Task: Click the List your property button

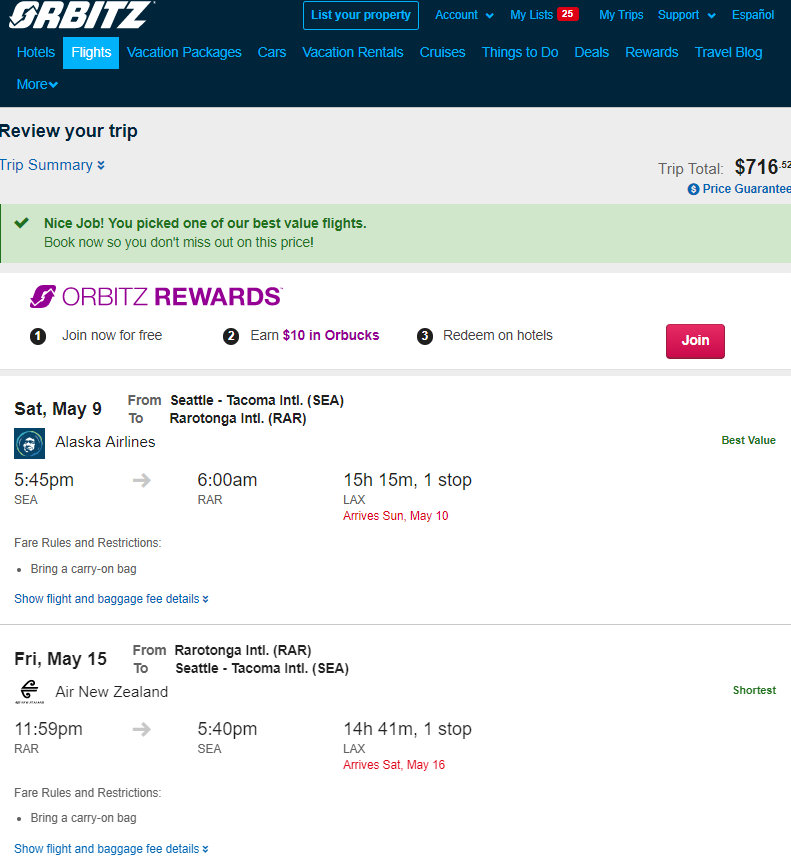Action: click(x=361, y=15)
